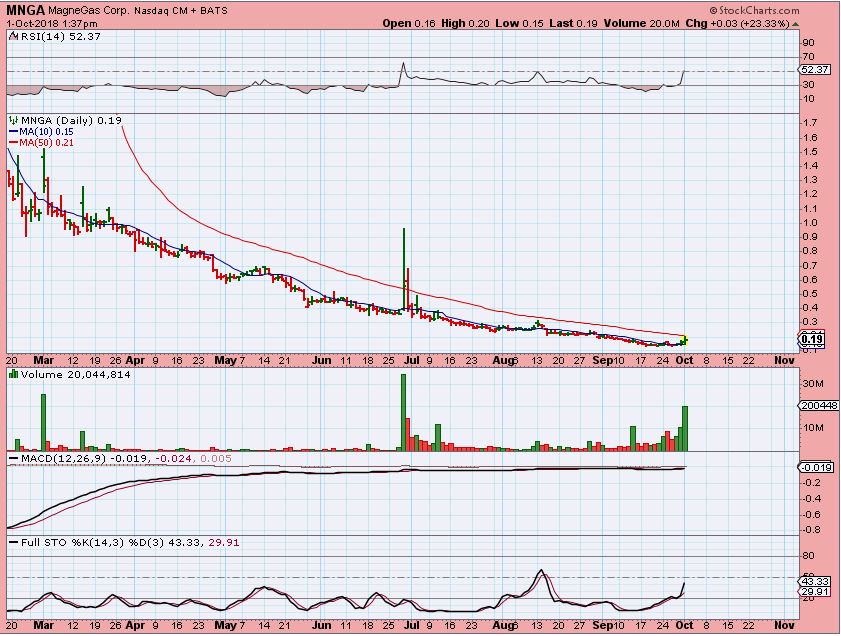
Task: Click the RSI panel legend icon
Action: tap(14, 36)
